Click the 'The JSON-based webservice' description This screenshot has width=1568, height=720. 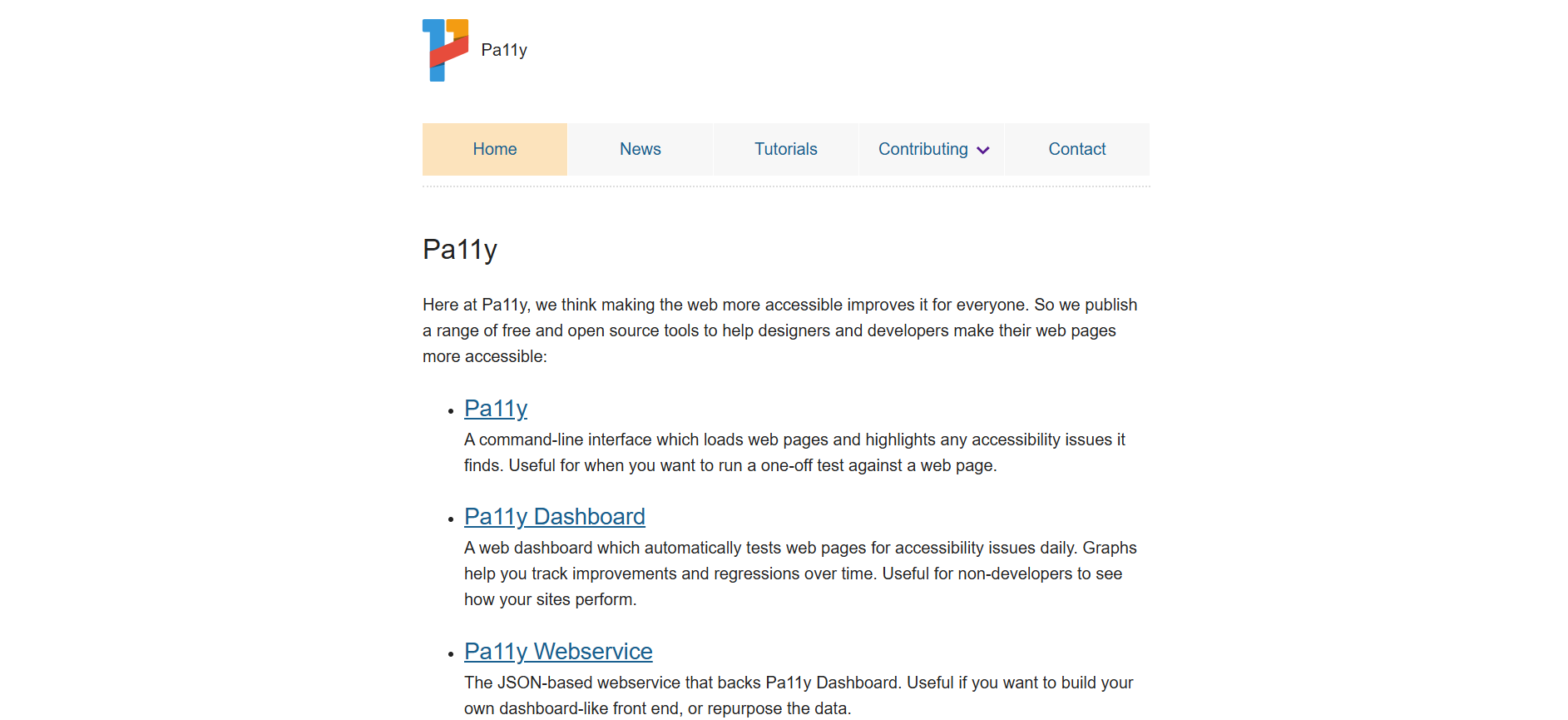[x=799, y=695]
